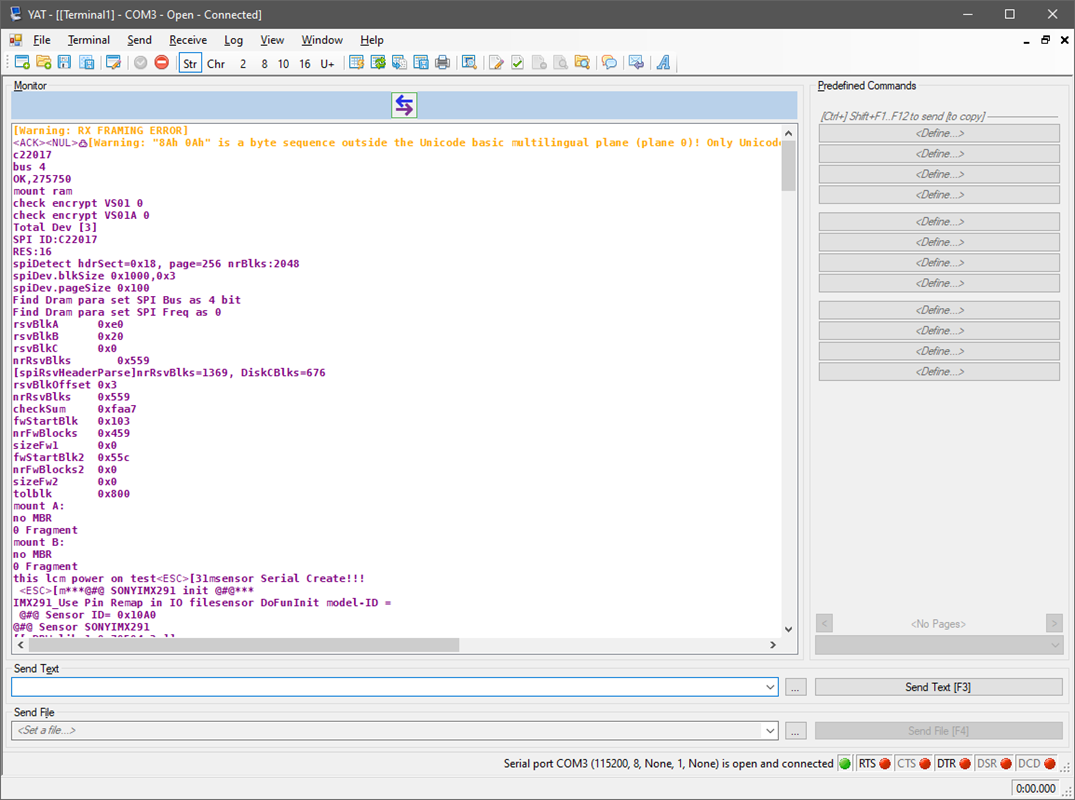Open the Log menu
The height and width of the screenshot is (800, 1075).
pyautogui.click(x=234, y=40)
